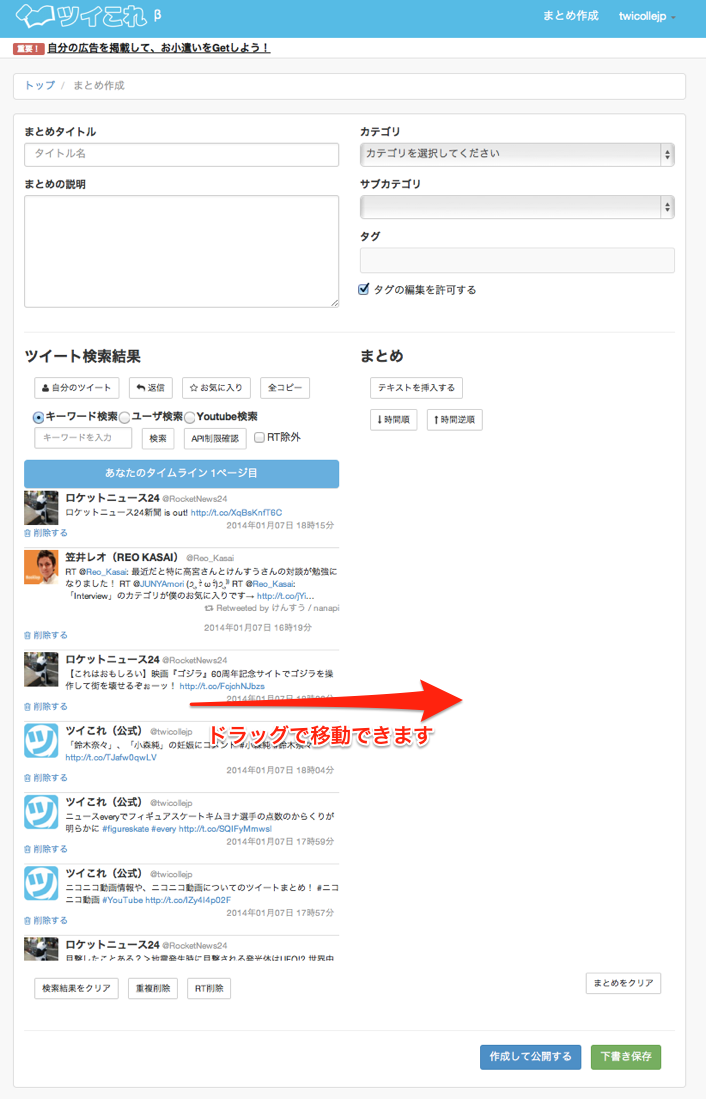Click the 重複削除 button
Viewport: 706px width, 1099px height.
153,988
